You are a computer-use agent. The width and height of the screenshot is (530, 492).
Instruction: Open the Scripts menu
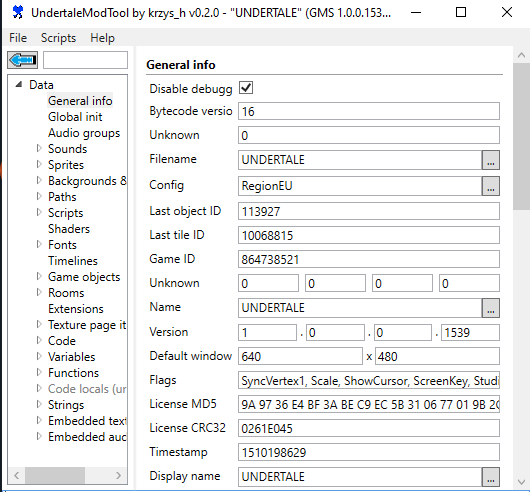pyautogui.click(x=58, y=38)
